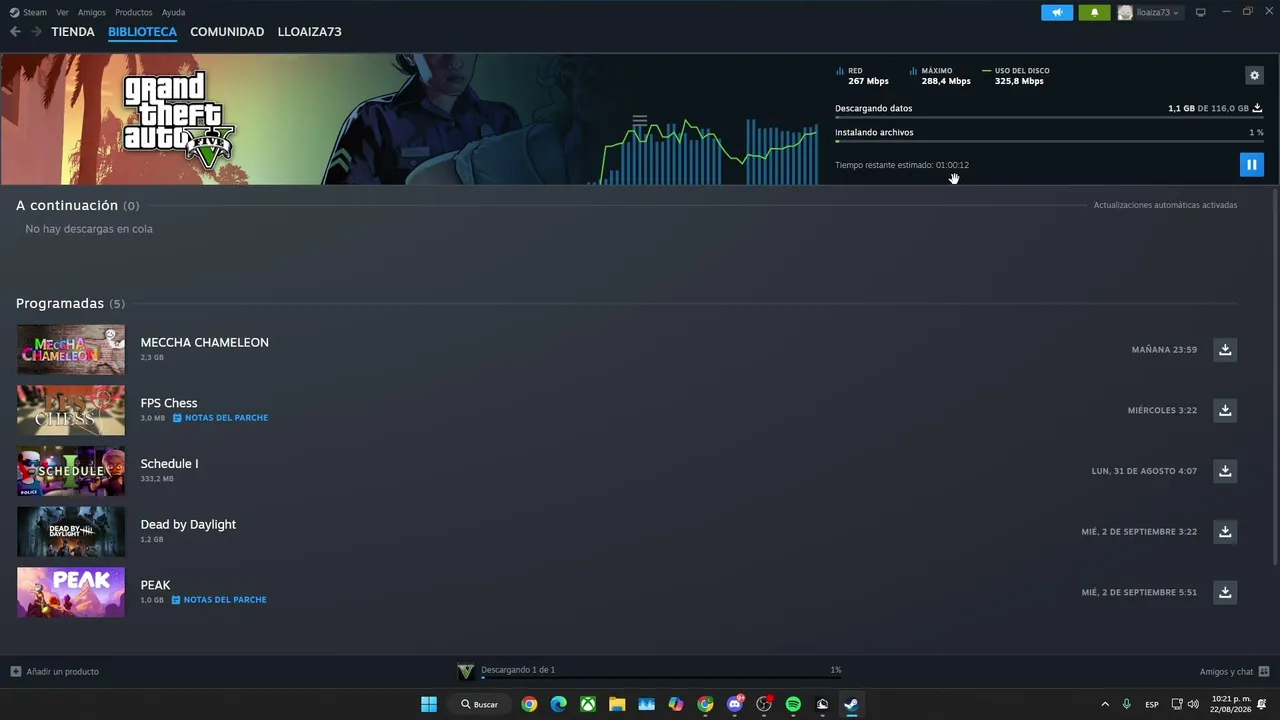
Task: Open Discord from the taskbar
Action: click(x=735, y=704)
